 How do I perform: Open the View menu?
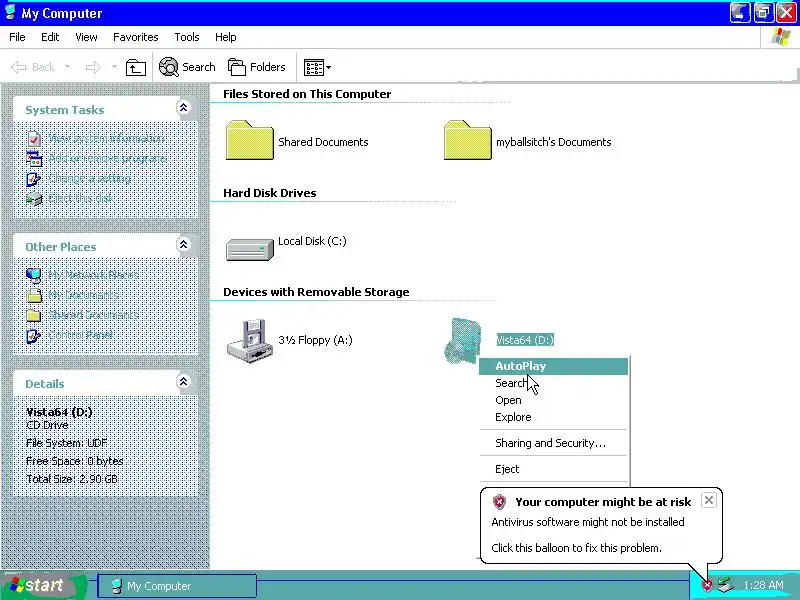tap(86, 37)
